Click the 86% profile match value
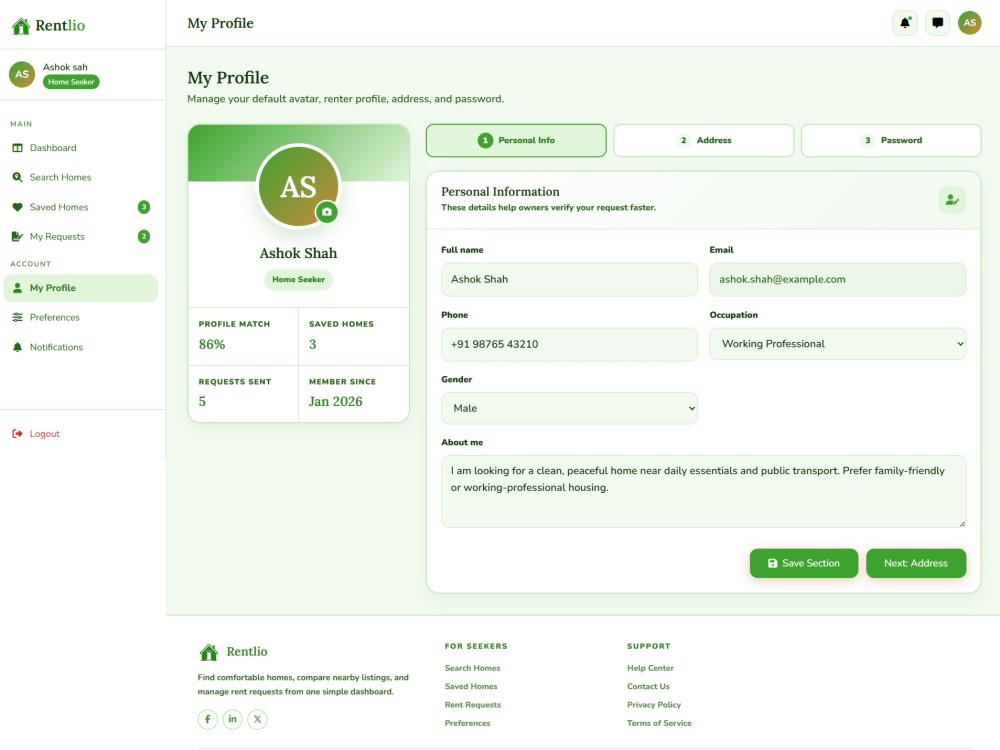This screenshot has height=750, width=1000. [x=212, y=345]
